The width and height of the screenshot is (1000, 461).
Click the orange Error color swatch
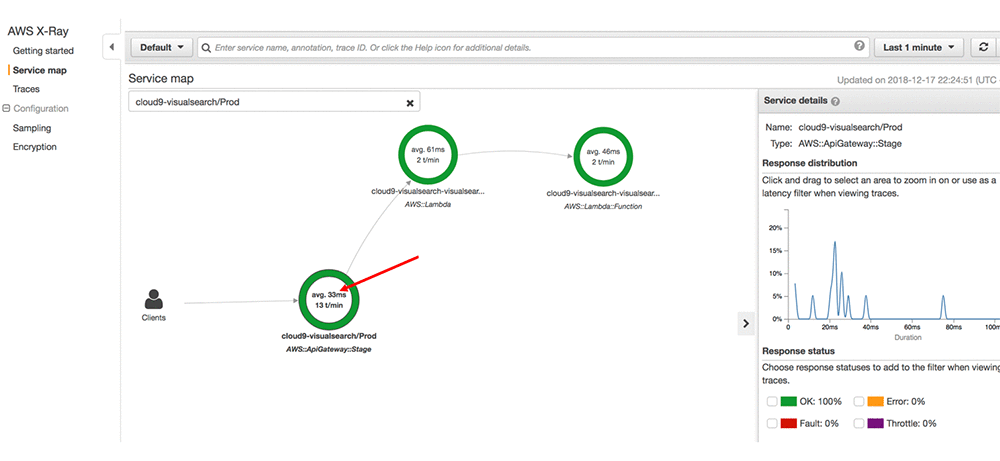[876, 402]
